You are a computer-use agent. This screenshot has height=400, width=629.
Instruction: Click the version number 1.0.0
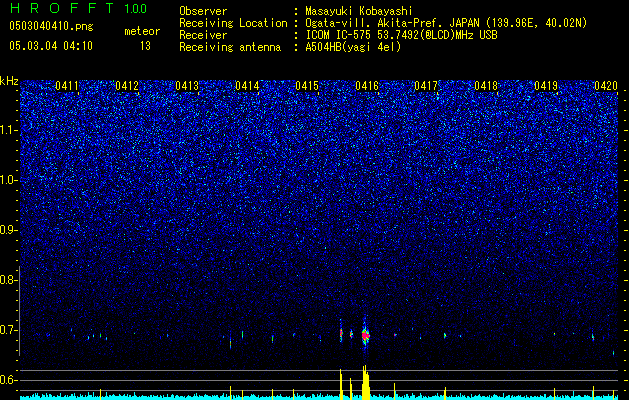coord(136,8)
